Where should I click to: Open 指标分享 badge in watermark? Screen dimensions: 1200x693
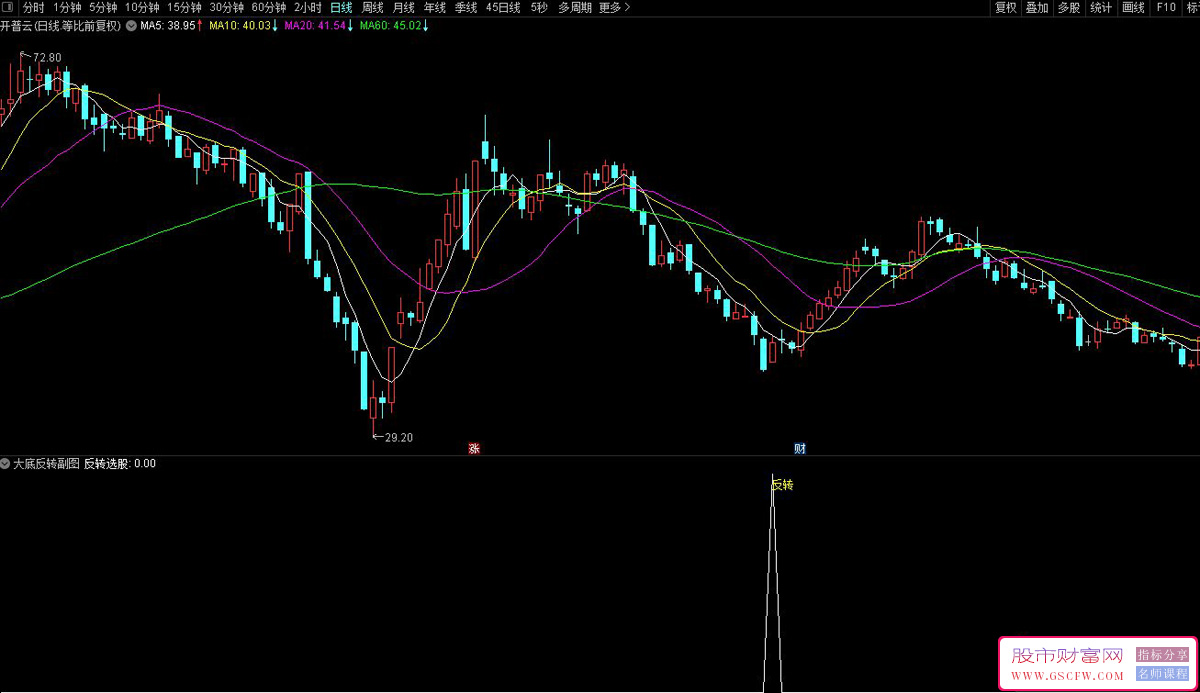pyautogui.click(x=1160, y=655)
